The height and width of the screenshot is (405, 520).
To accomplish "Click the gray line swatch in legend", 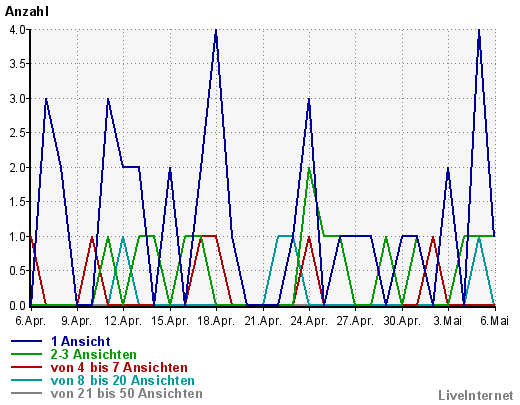I will tap(27, 393).
